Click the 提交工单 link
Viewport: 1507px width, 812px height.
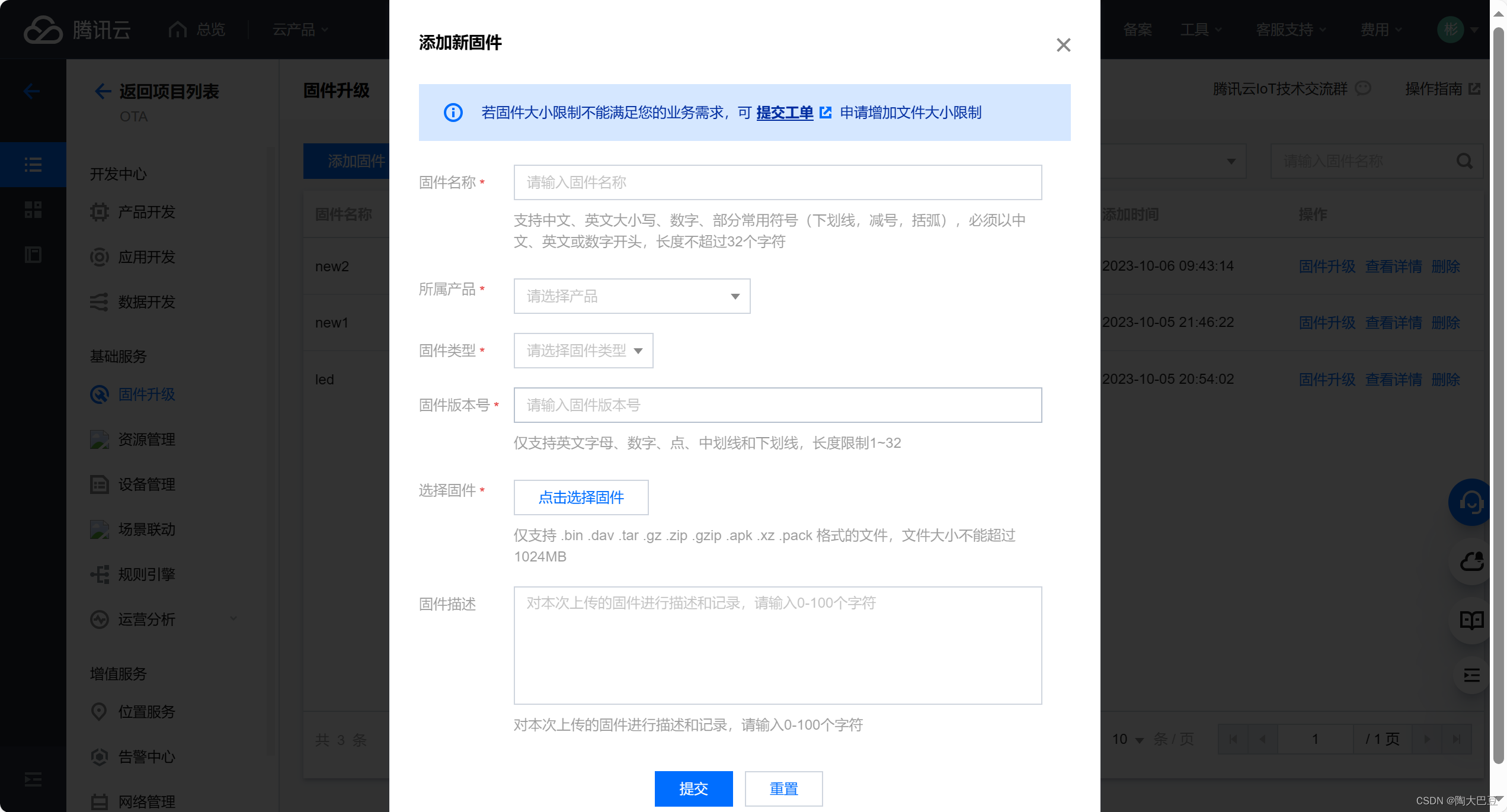(x=785, y=113)
